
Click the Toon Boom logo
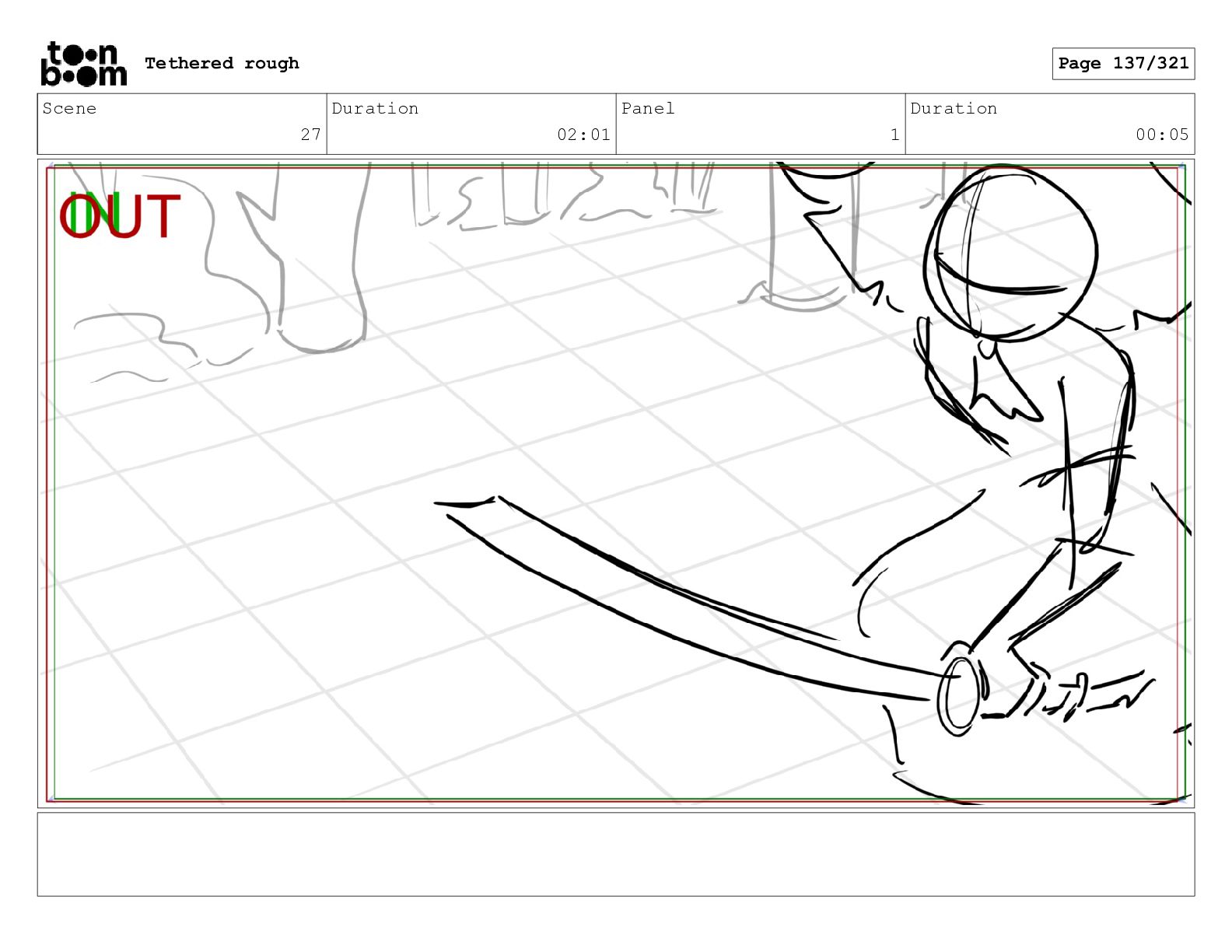click(83, 64)
